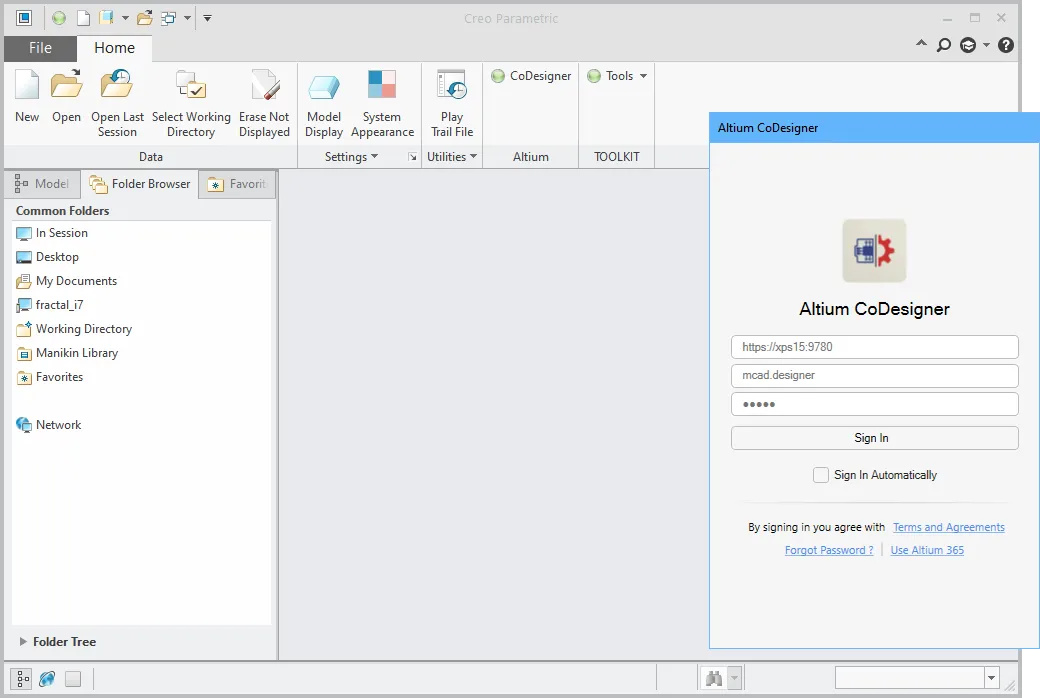Expand the Utilities group dropdown
The width and height of the screenshot is (1040, 698).
point(452,157)
